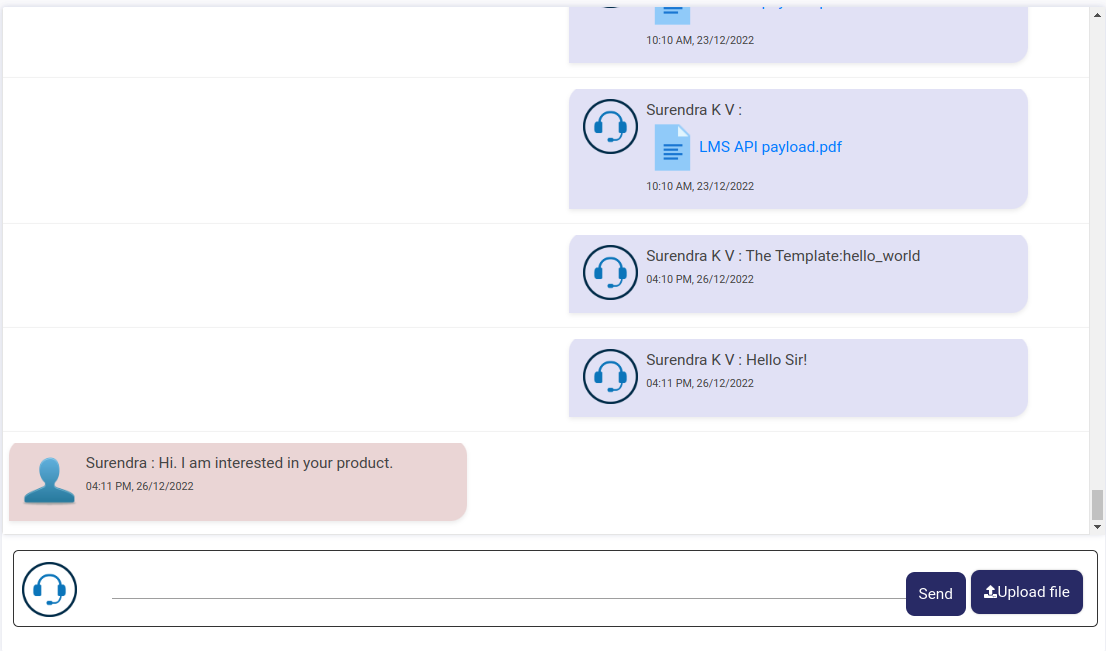Click 'Hi. I am interested in your product' message
The width and height of the screenshot is (1106, 651).
[275, 463]
